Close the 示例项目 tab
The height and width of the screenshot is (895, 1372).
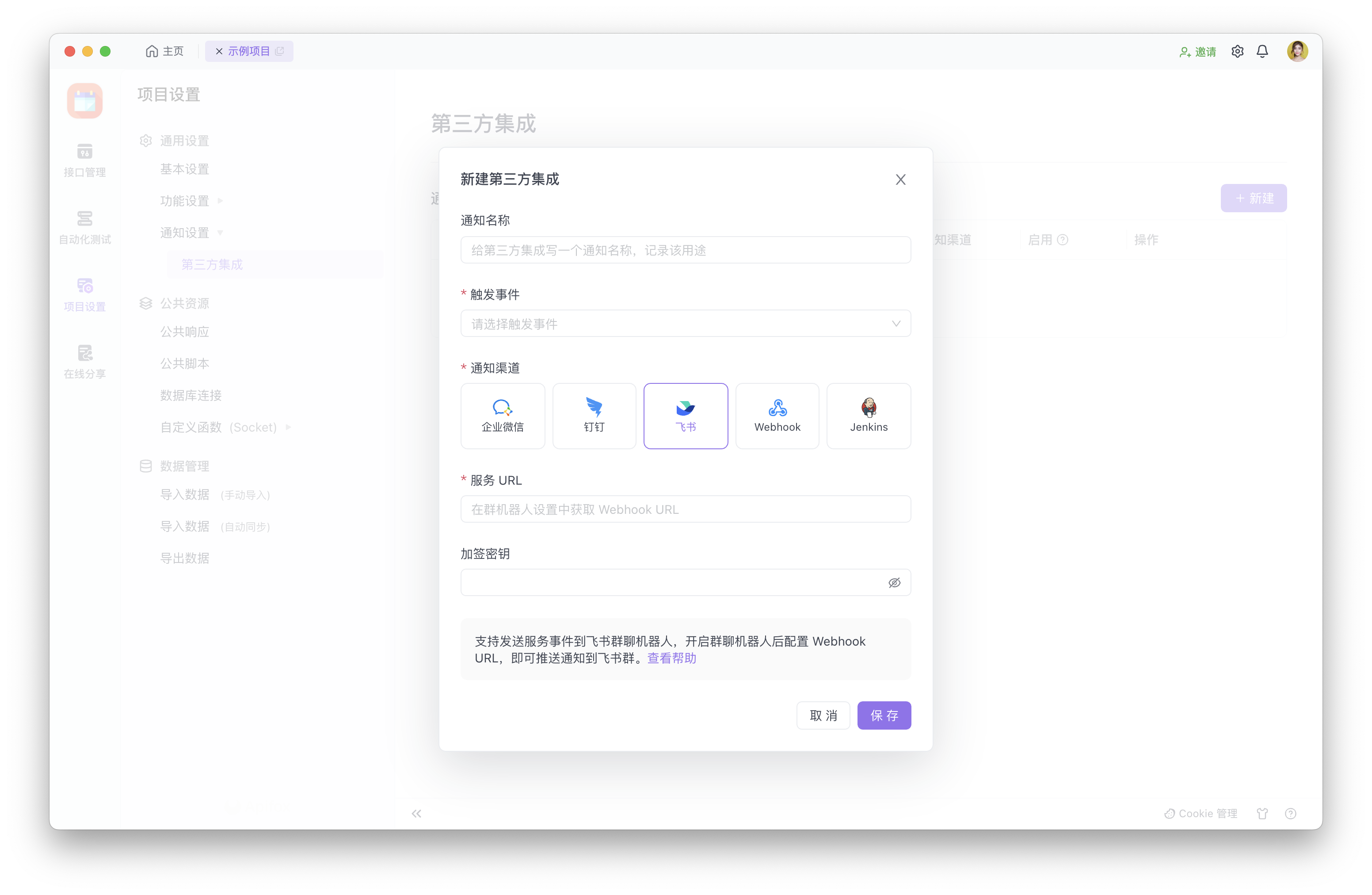[x=219, y=51]
